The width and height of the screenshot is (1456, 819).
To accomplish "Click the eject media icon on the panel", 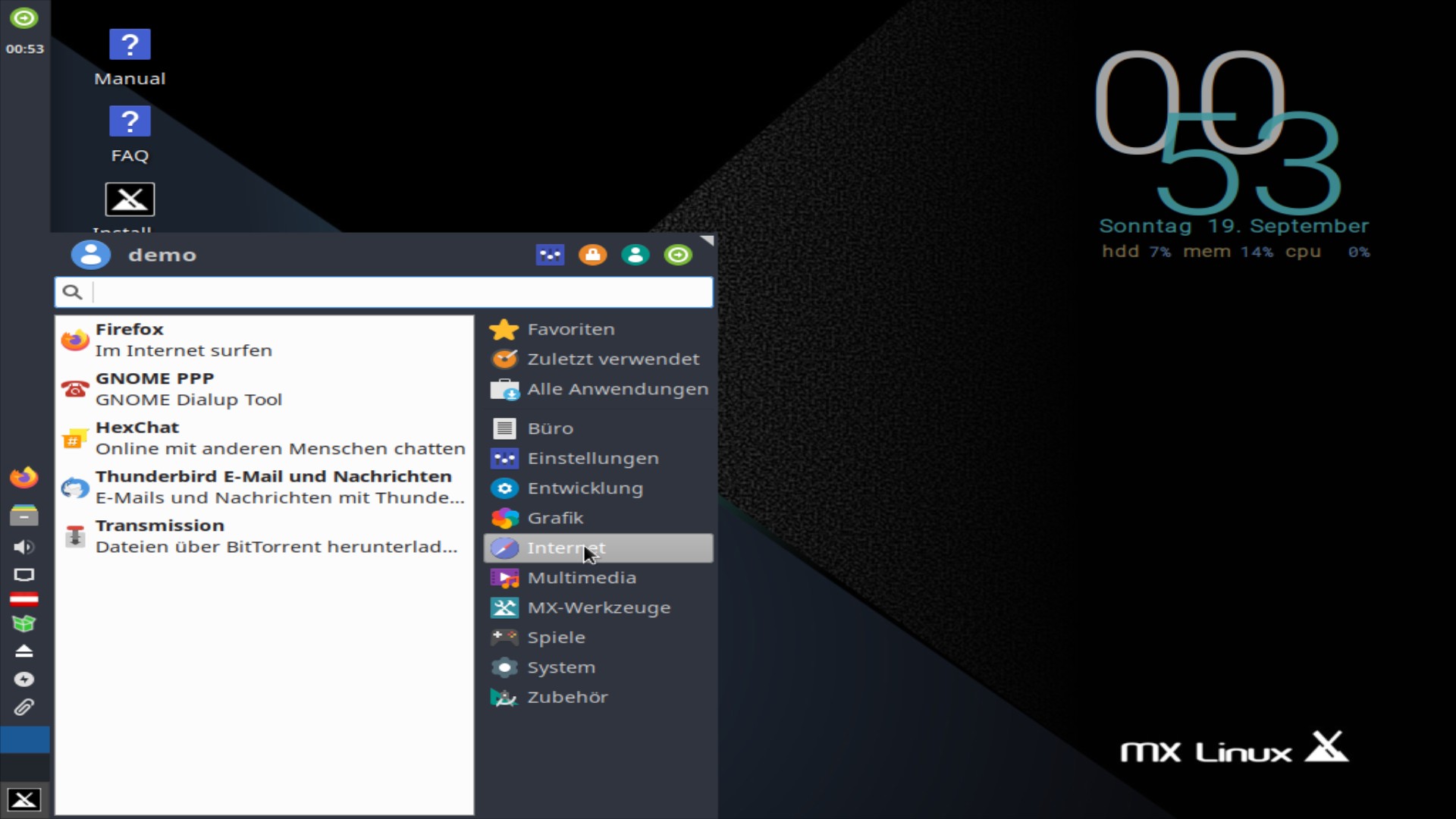I will (24, 651).
